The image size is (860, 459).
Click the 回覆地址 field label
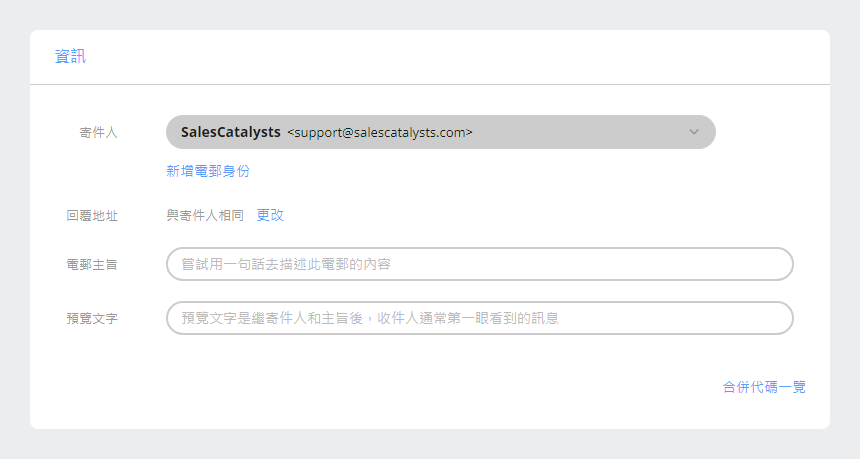point(92,215)
